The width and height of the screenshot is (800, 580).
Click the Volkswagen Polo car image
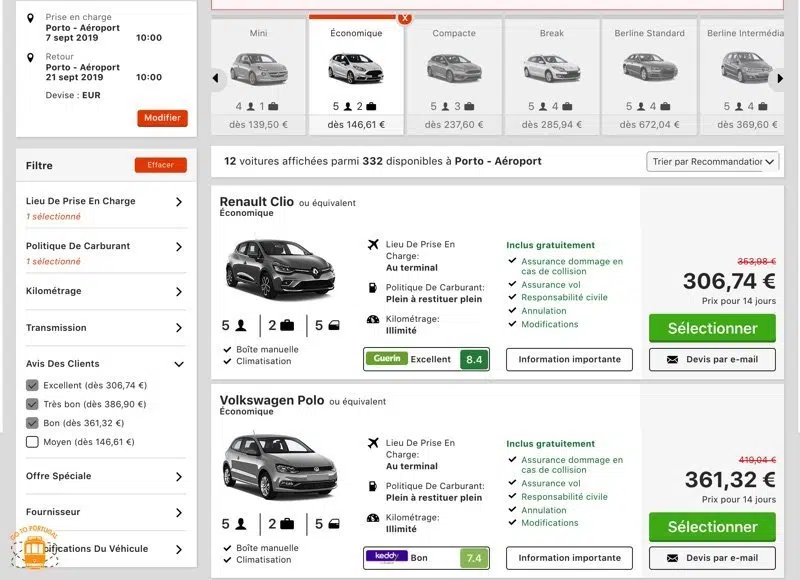[x=280, y=466]
